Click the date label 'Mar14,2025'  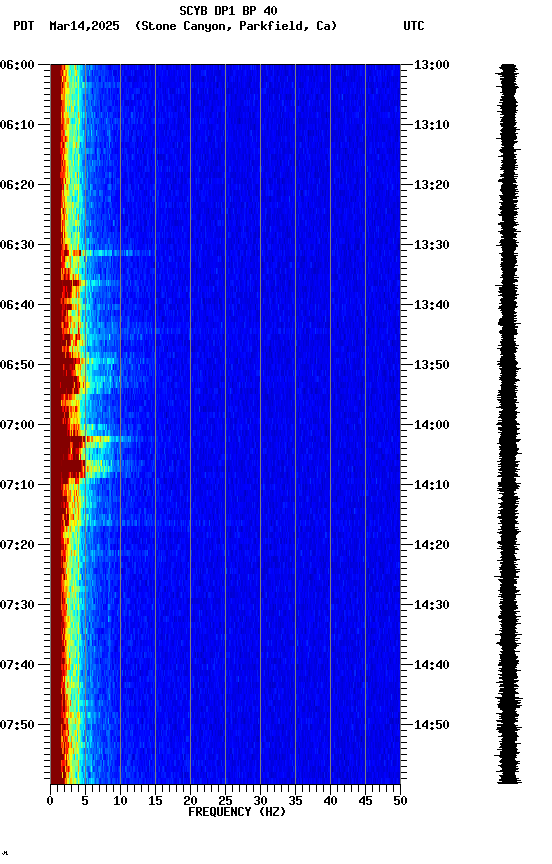(84, 26)
